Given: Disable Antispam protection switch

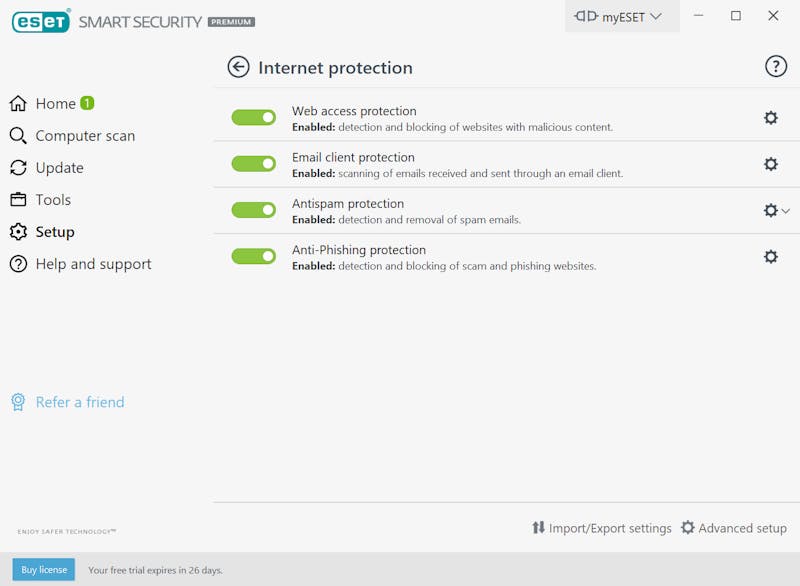Looking at the screenshot, I should [254, 210].
